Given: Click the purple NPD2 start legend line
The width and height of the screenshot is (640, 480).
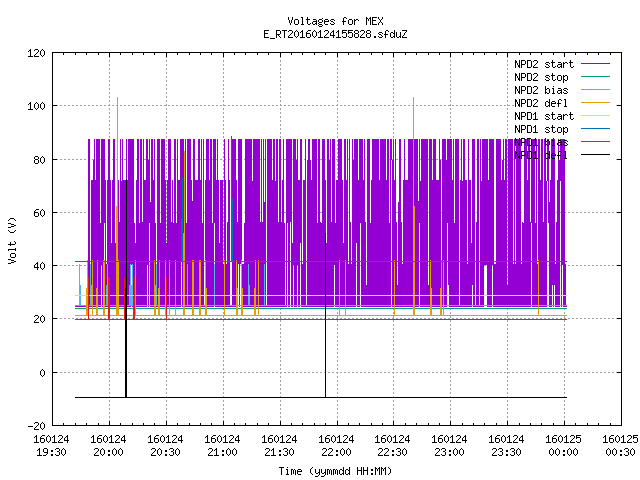Looking at the screenshot, I should 595,64.
